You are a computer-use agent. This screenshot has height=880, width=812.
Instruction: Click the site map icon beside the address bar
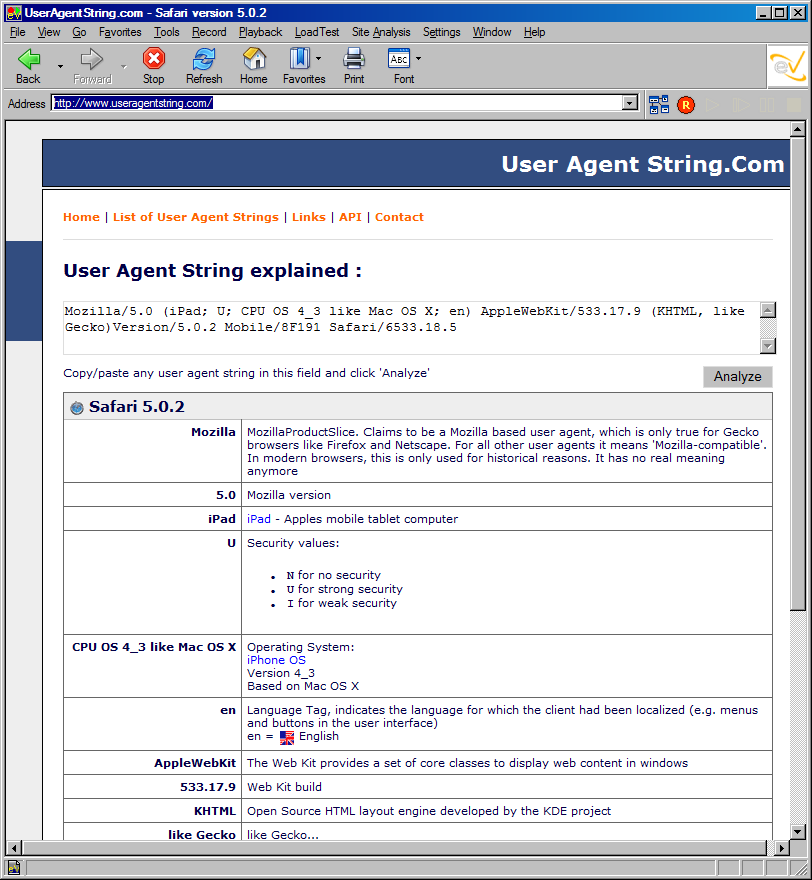(659, 105)
